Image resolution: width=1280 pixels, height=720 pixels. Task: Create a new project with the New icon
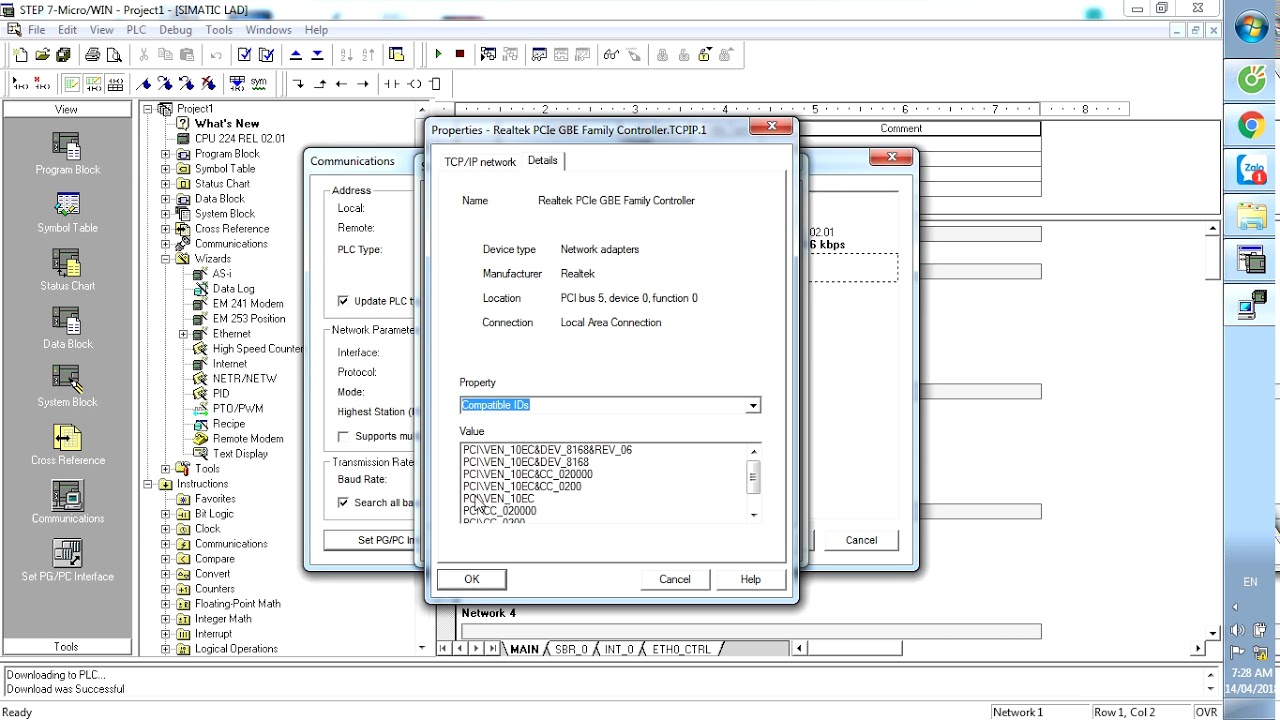point(21,55)
